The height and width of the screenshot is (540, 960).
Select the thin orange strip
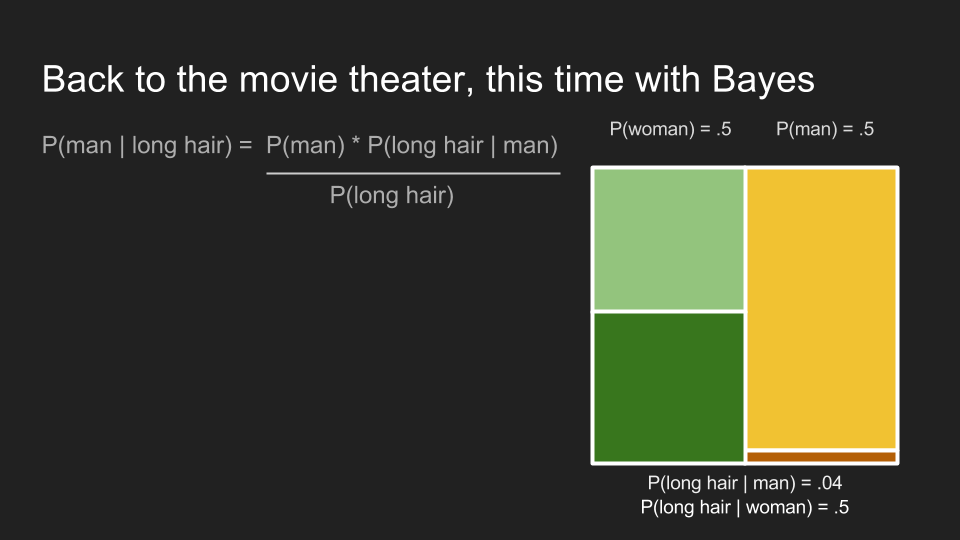(822, 457)
